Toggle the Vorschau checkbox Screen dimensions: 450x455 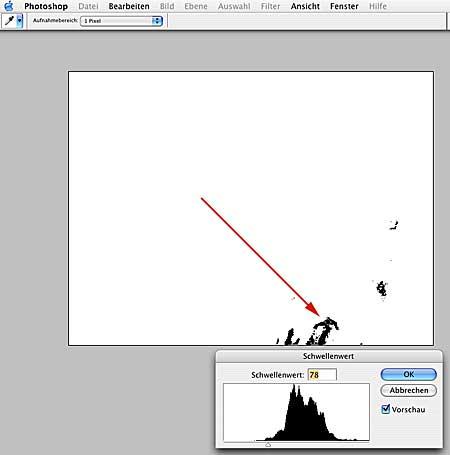(386, 409)
